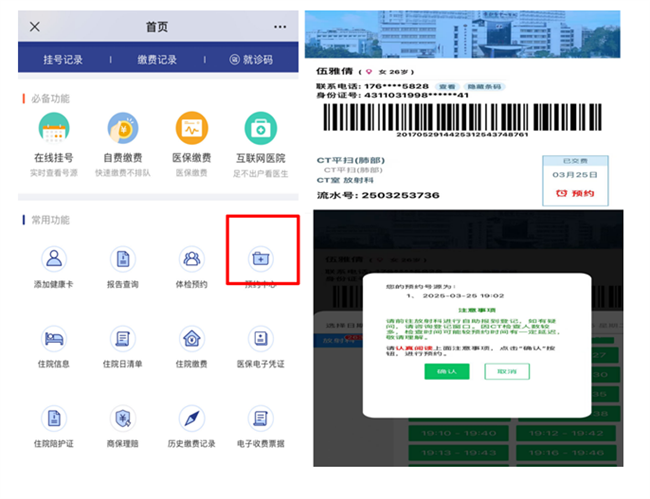Open the 就诊码 visit code tab

click(250, 60)
